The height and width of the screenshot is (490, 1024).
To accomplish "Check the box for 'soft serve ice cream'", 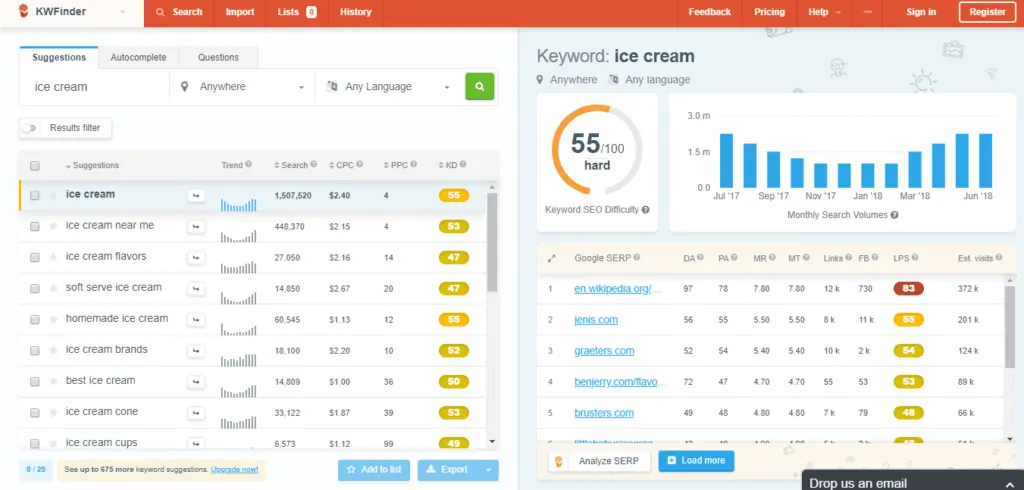I will (35, 289).
